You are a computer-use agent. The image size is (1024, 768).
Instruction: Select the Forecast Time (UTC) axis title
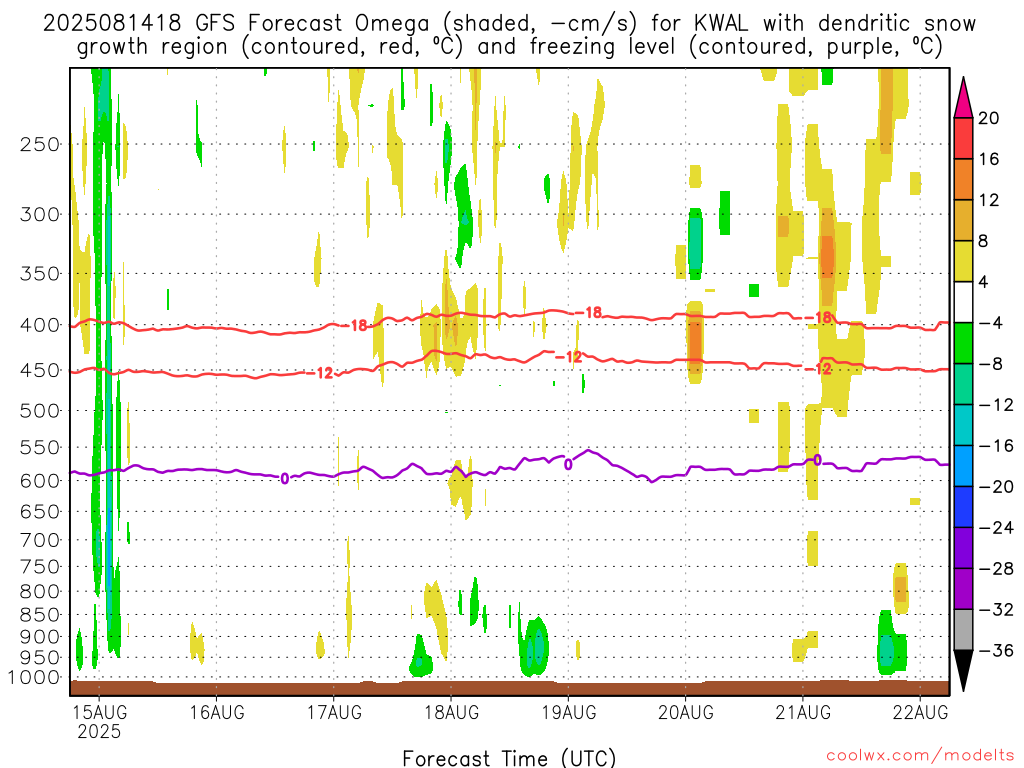pos(509,758)
